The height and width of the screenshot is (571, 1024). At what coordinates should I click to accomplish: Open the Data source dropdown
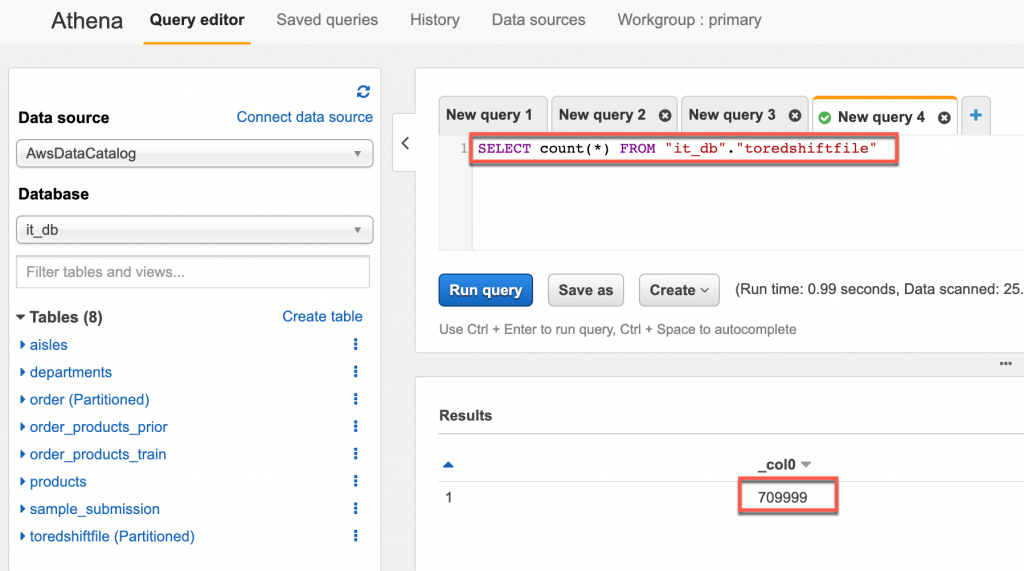[x=195, y=154]
